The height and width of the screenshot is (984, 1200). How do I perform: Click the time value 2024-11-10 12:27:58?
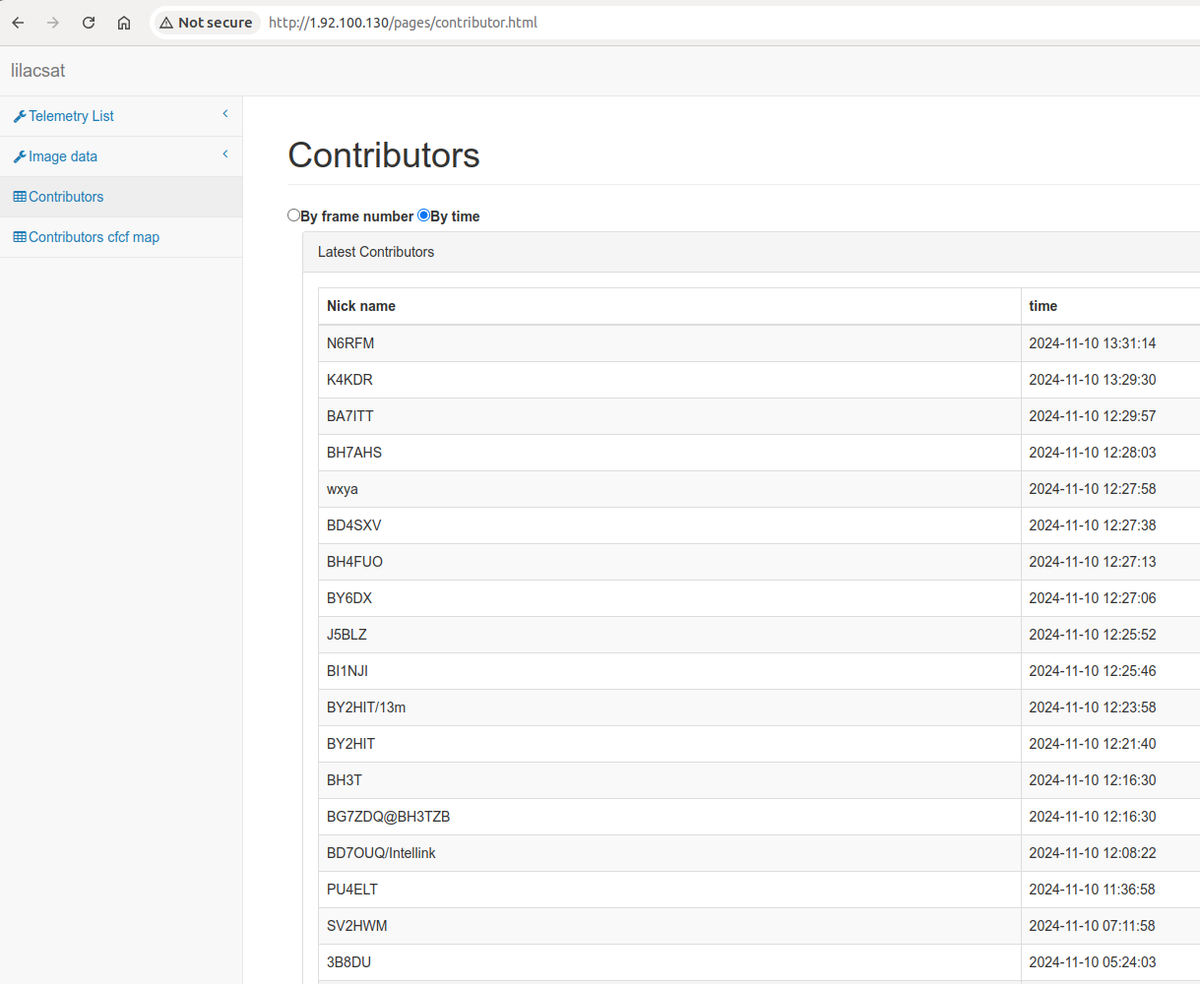point(1092,489)
